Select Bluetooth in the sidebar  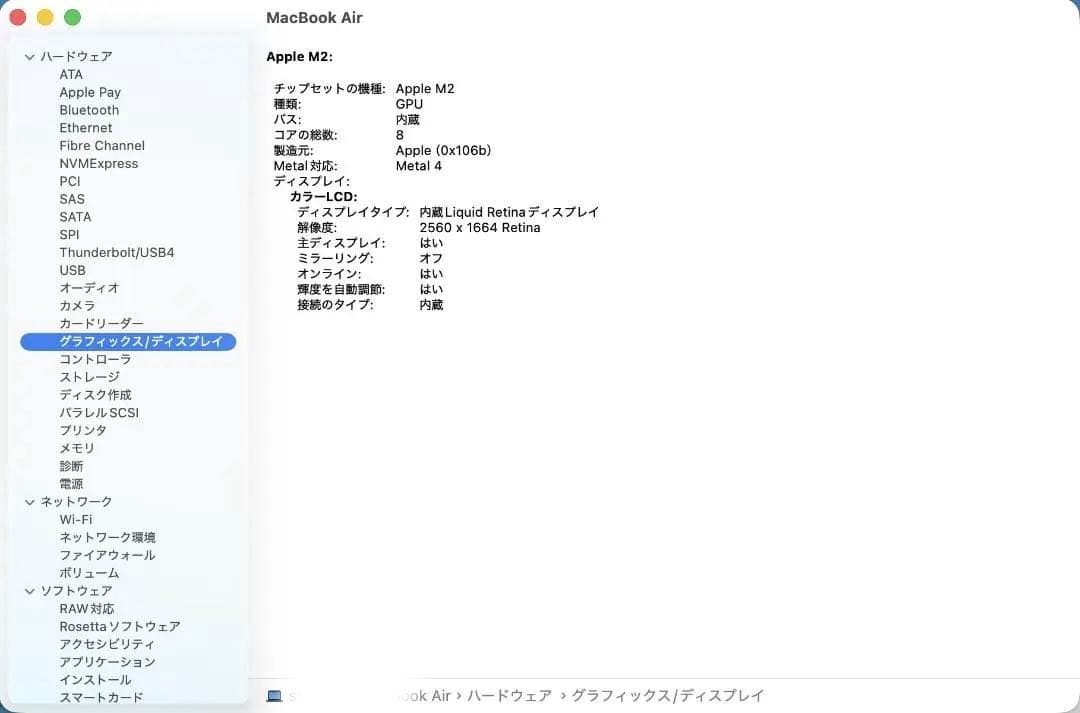click(89, 110)
